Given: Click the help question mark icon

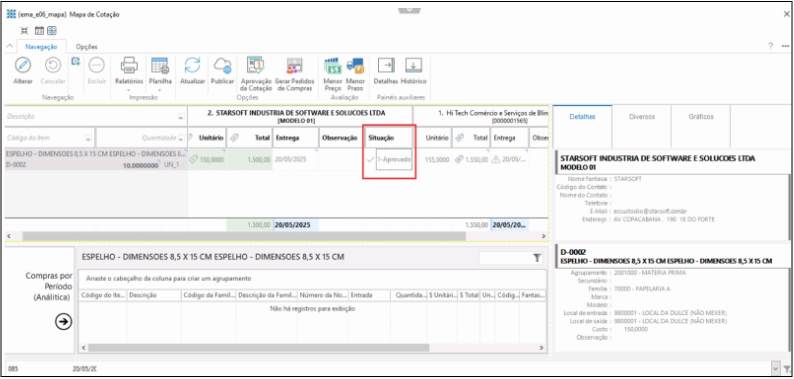Looking at the screenshot, I should (770, 46).
